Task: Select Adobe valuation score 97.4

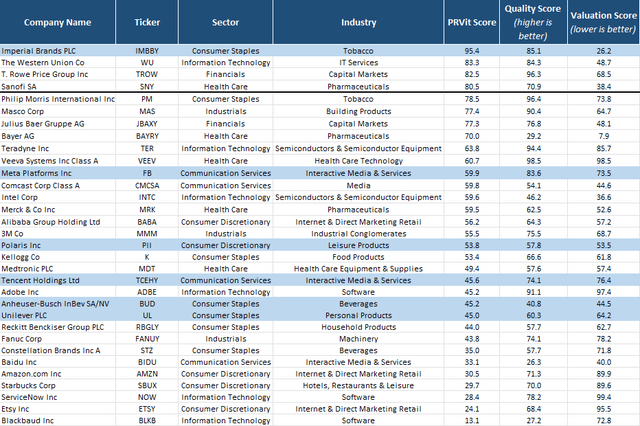Action: tap(603, 293)
